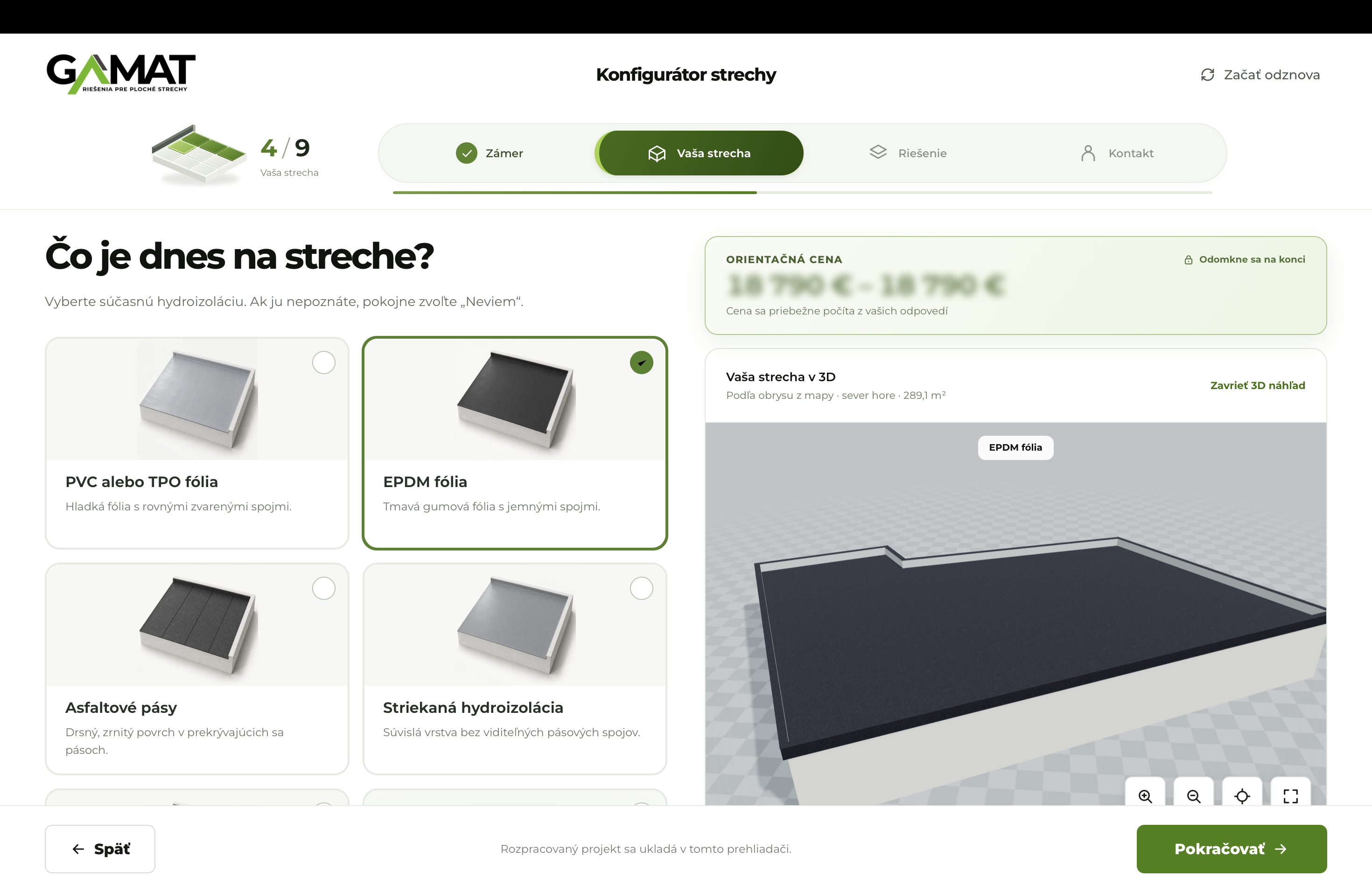Switch to the Riešenie step tab
Image resolution: width=1372 pixels, height=892 pixels.
[908, 153]
